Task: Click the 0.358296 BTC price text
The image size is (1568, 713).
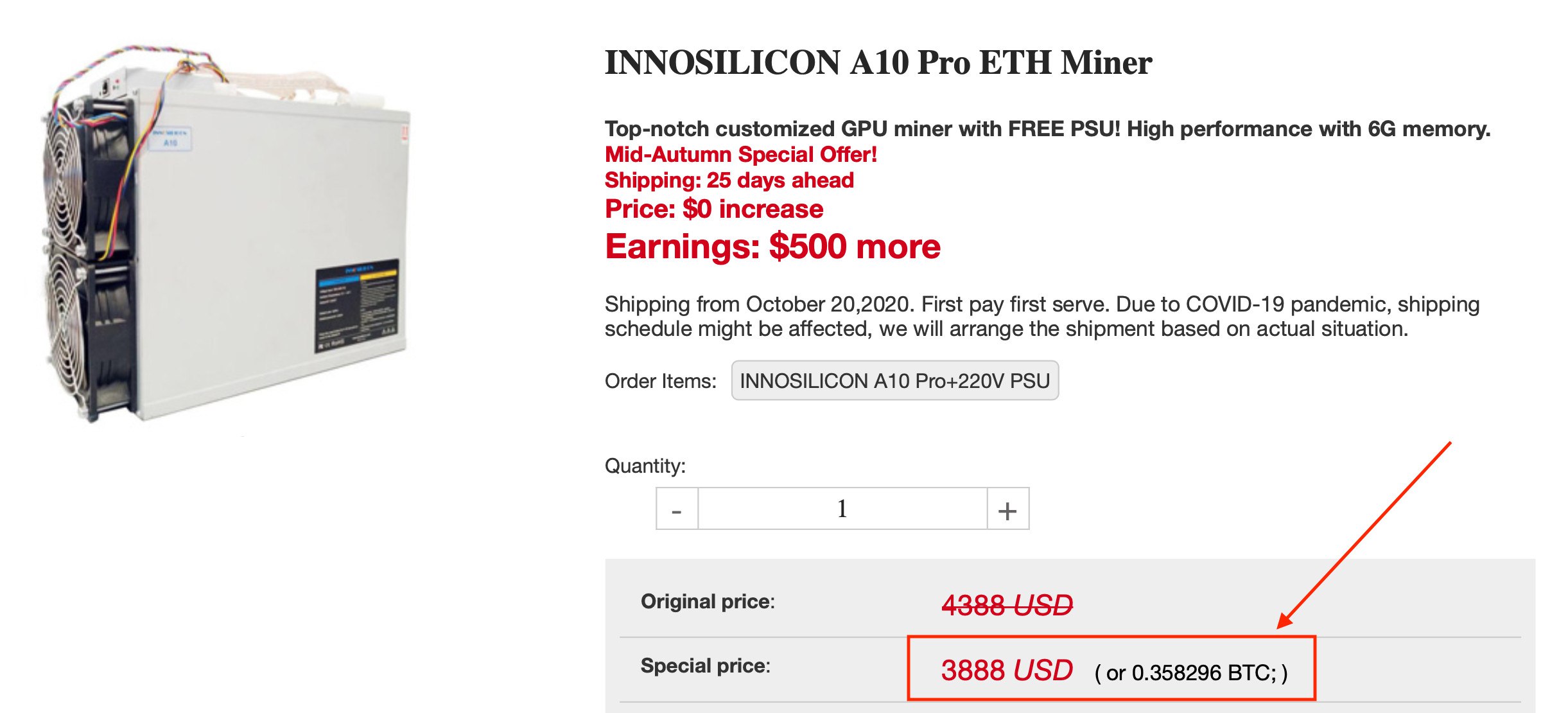Action: (1192, 673)
